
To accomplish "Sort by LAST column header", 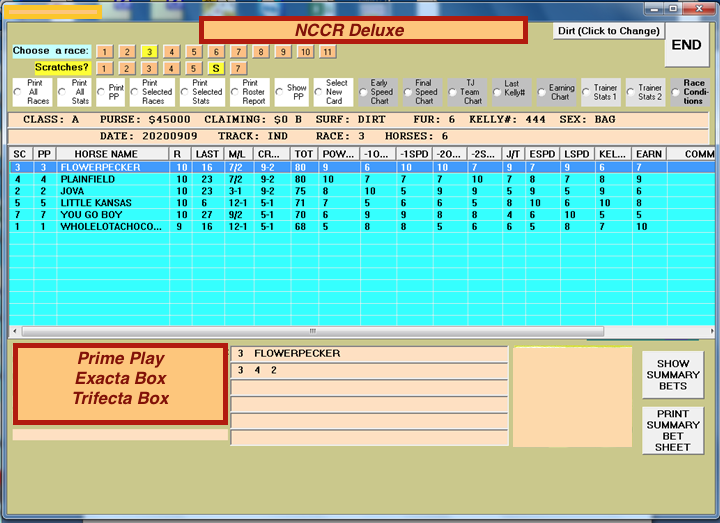I will (208, 154).
